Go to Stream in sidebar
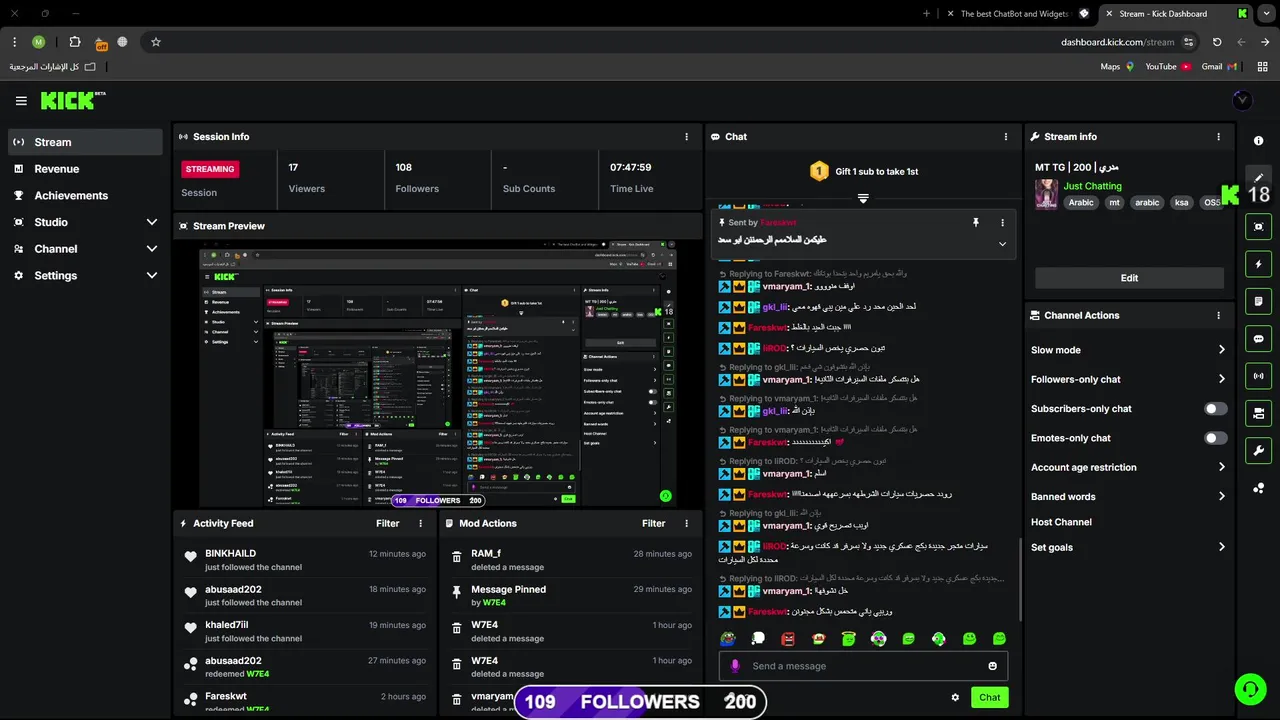 point(86,142)
